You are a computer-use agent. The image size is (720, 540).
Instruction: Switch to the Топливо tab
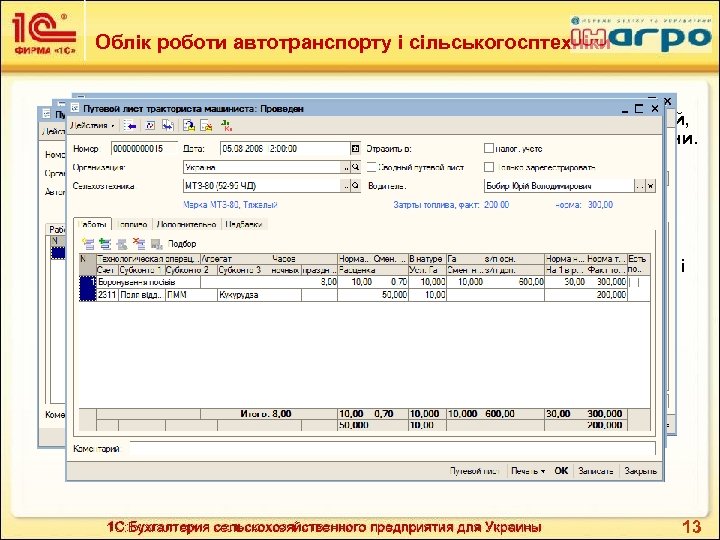pyautogui.click(x=132, y=224)
